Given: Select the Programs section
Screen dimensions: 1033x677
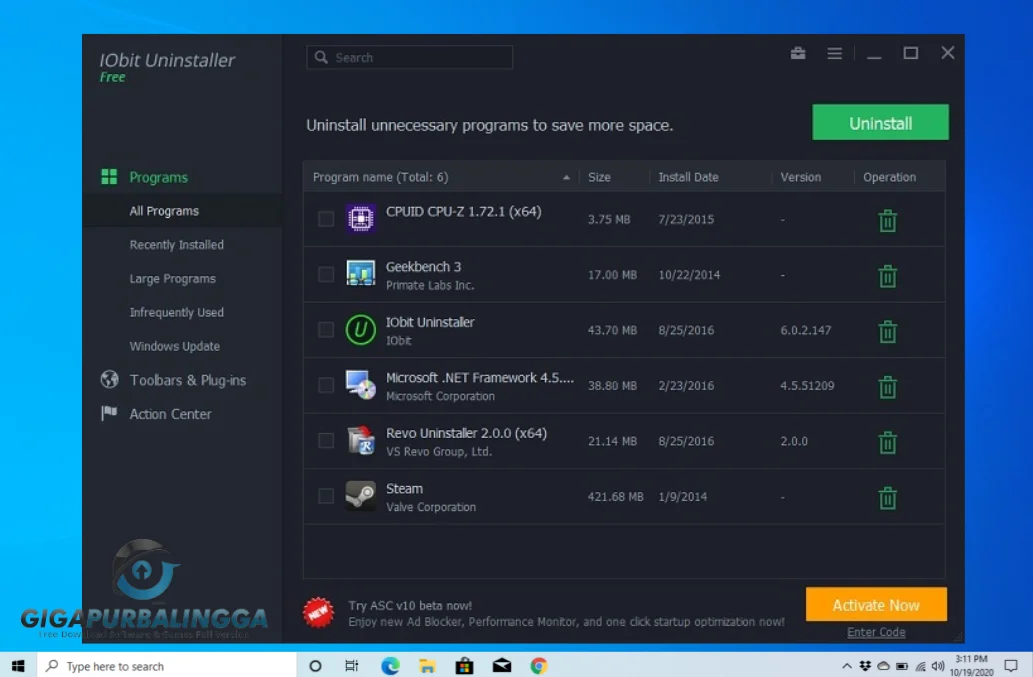Looking at the screenshot, I should pos(158,177).
